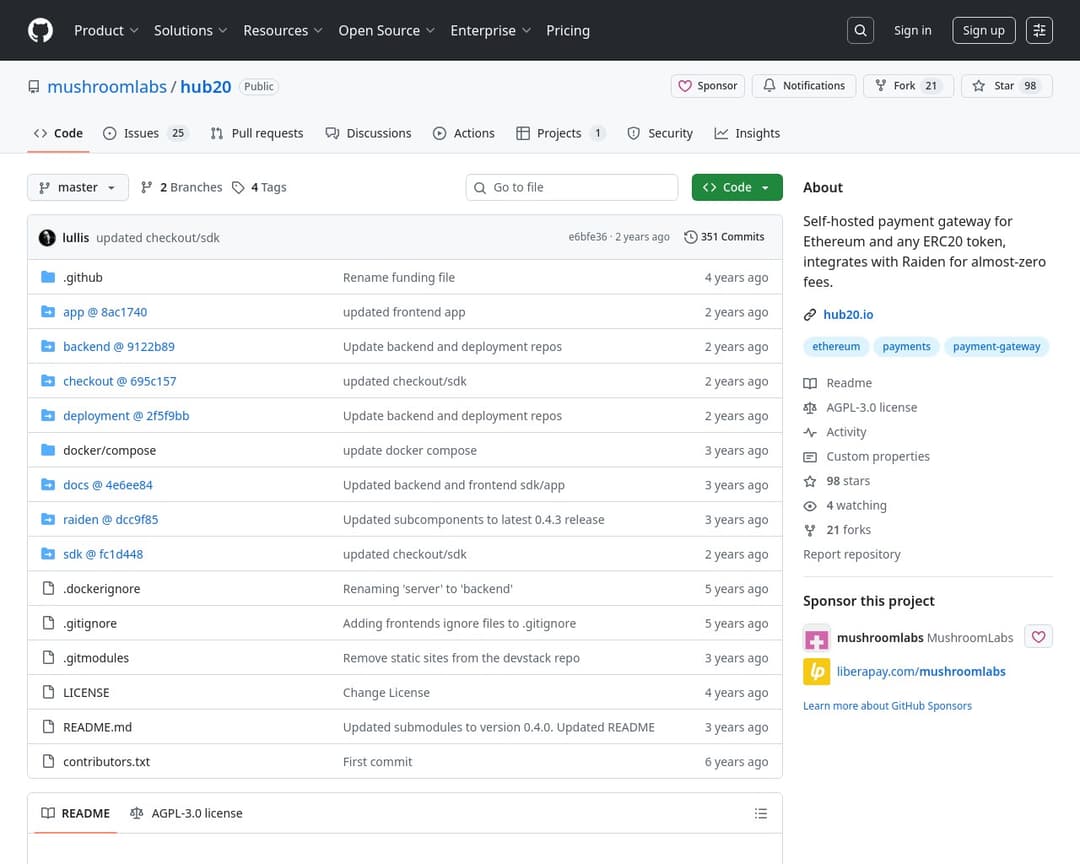Click the file icon next to LICENSE
1080x864 pixels.
click(48, 692)
